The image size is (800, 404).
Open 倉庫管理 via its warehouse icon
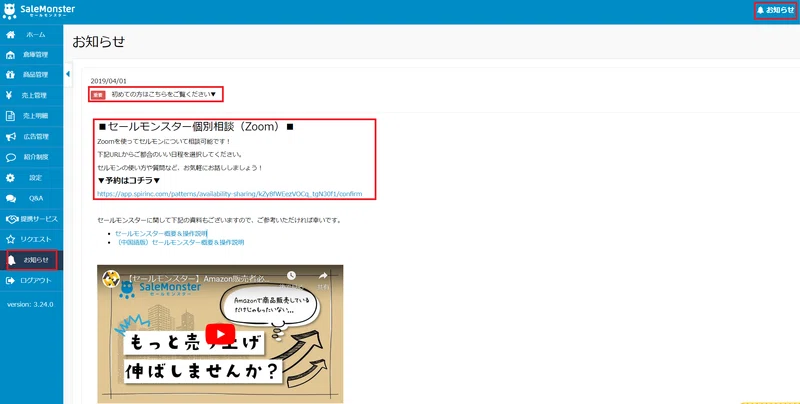tap(10, 55)
